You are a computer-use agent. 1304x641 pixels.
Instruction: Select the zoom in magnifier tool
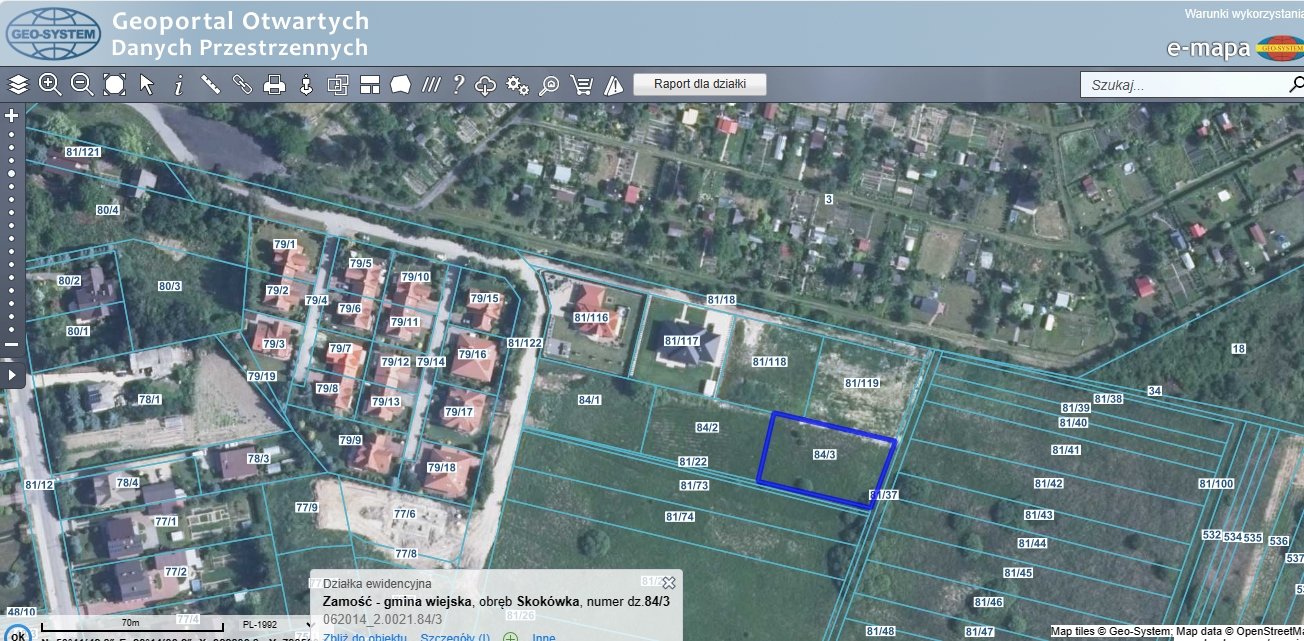click(x=50, y=84)
